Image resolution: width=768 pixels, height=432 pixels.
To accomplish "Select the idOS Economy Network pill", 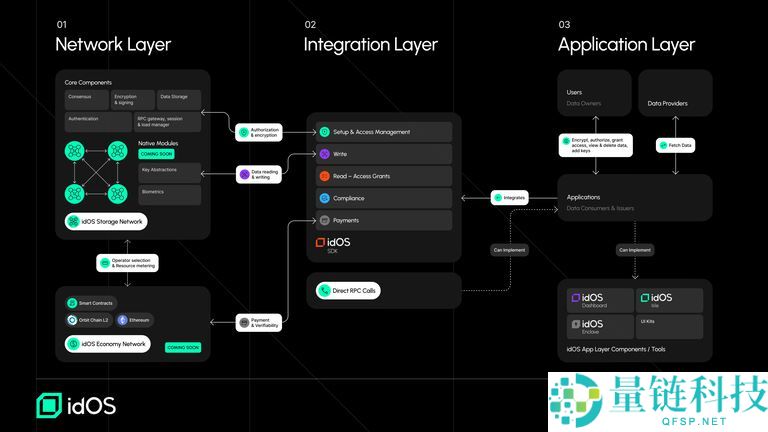I will (107, 344).
